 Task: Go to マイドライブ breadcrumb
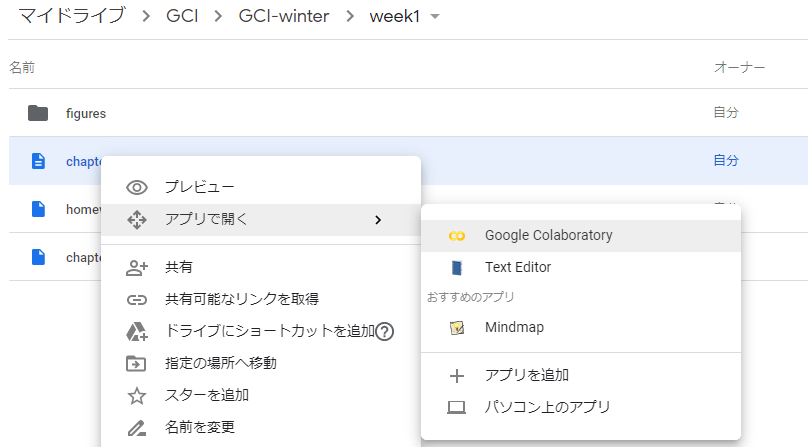72,16
